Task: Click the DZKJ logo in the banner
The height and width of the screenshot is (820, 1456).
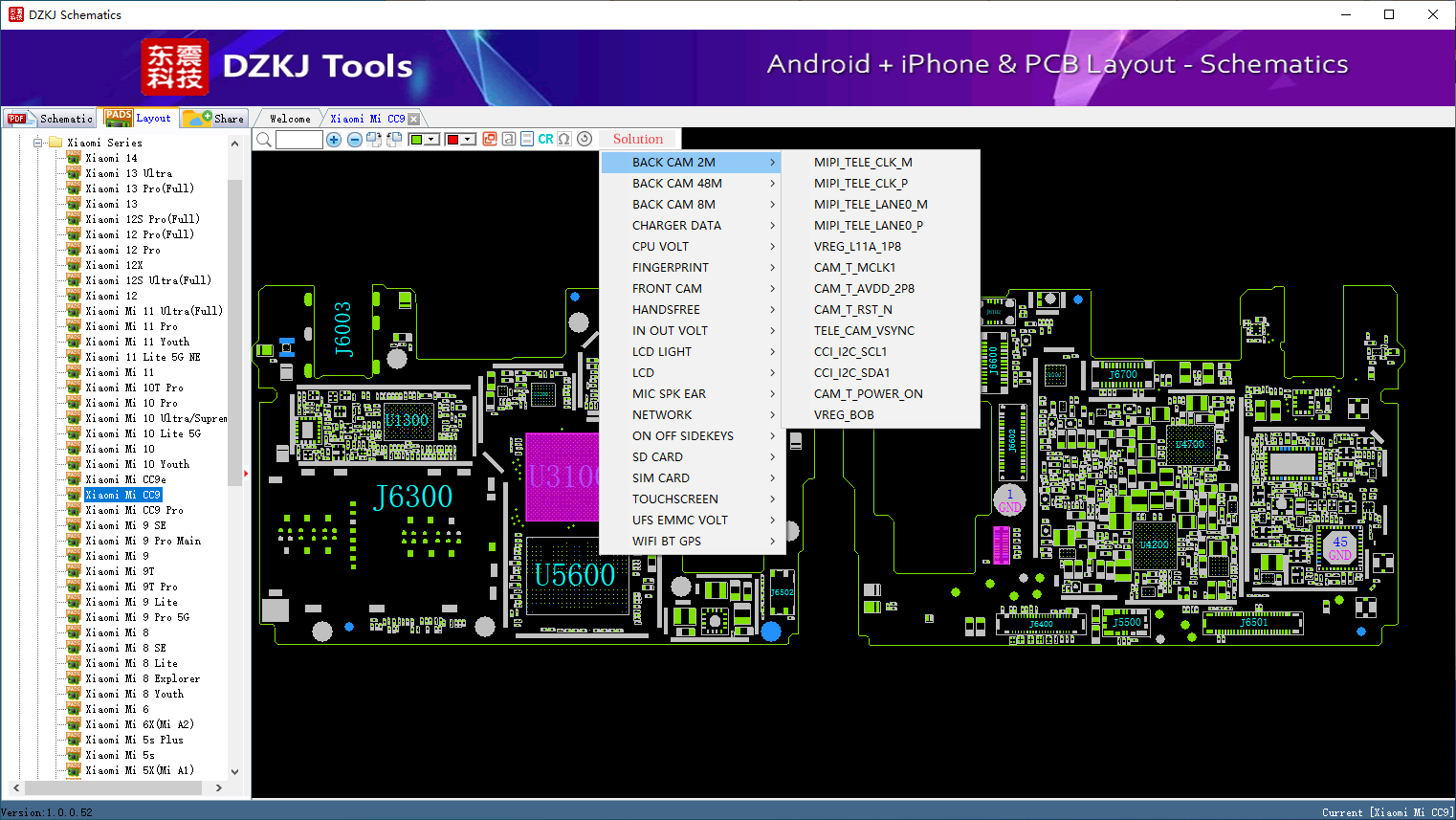Action: [174, 67]
